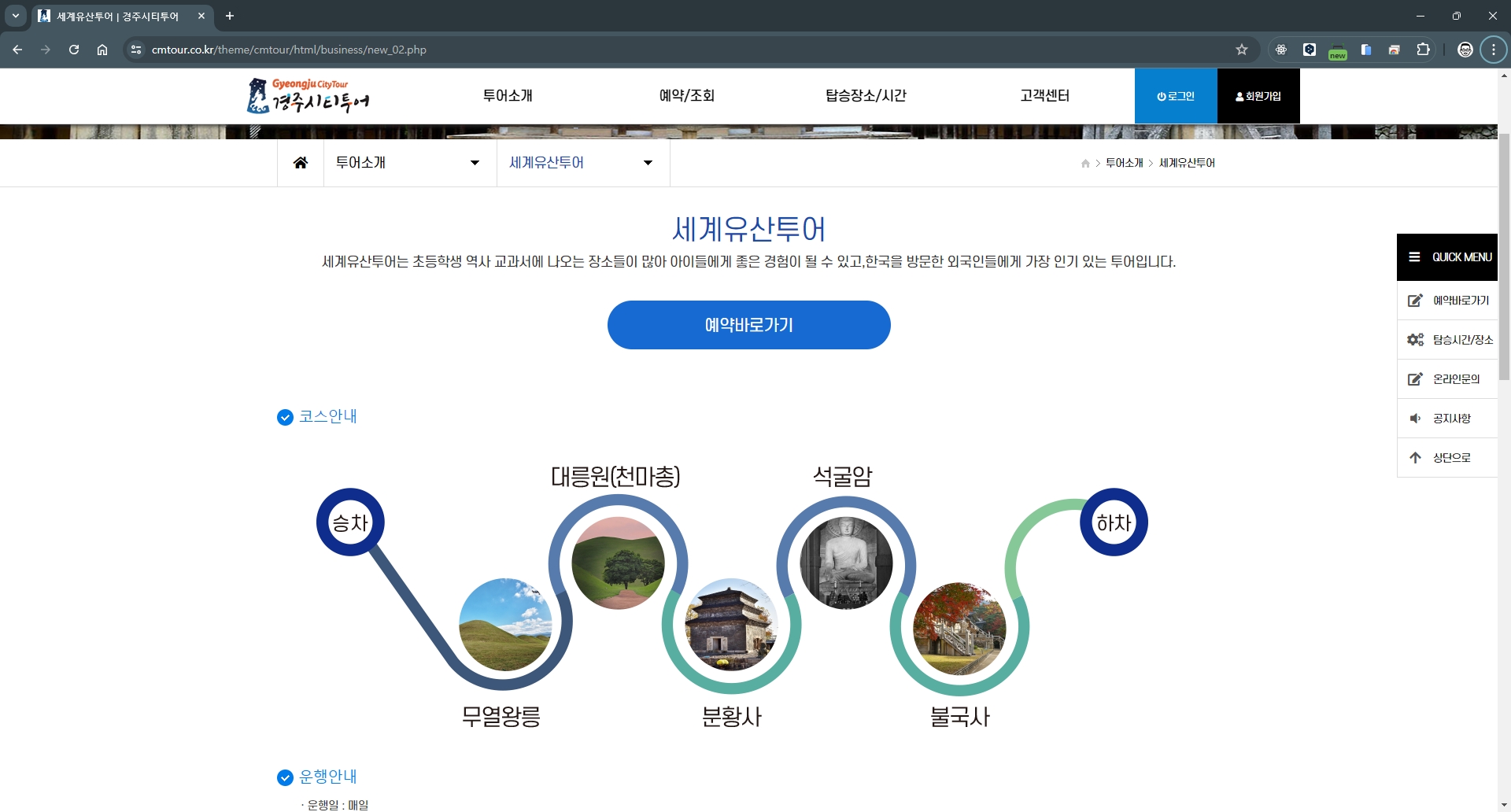Image resolution: width=1511 pixels, height=812 pixels.
Task: Click the breadcrumb home icon
Action: tap(1085, 163)
